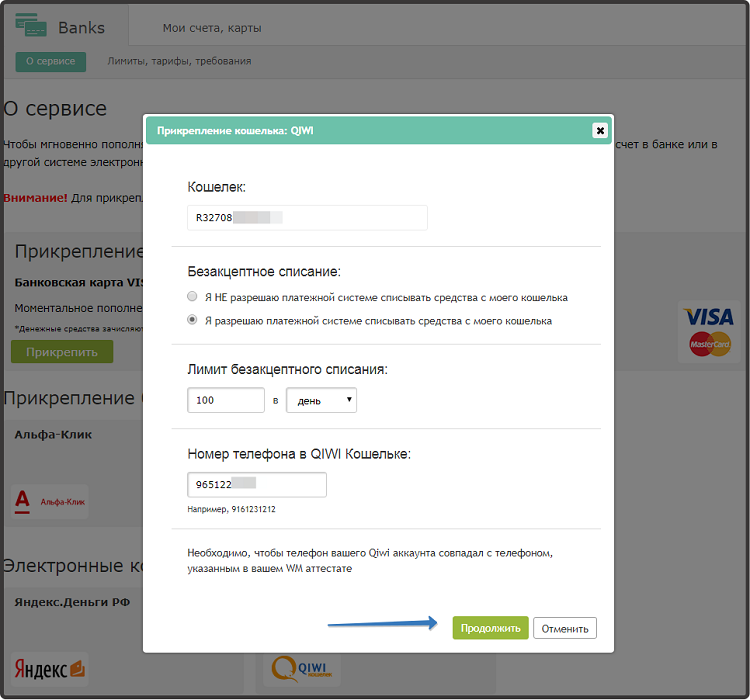Open 'Мои счета, карты' menu item
This screenshot has height=700, width=750.
click(x=212, y=28)
